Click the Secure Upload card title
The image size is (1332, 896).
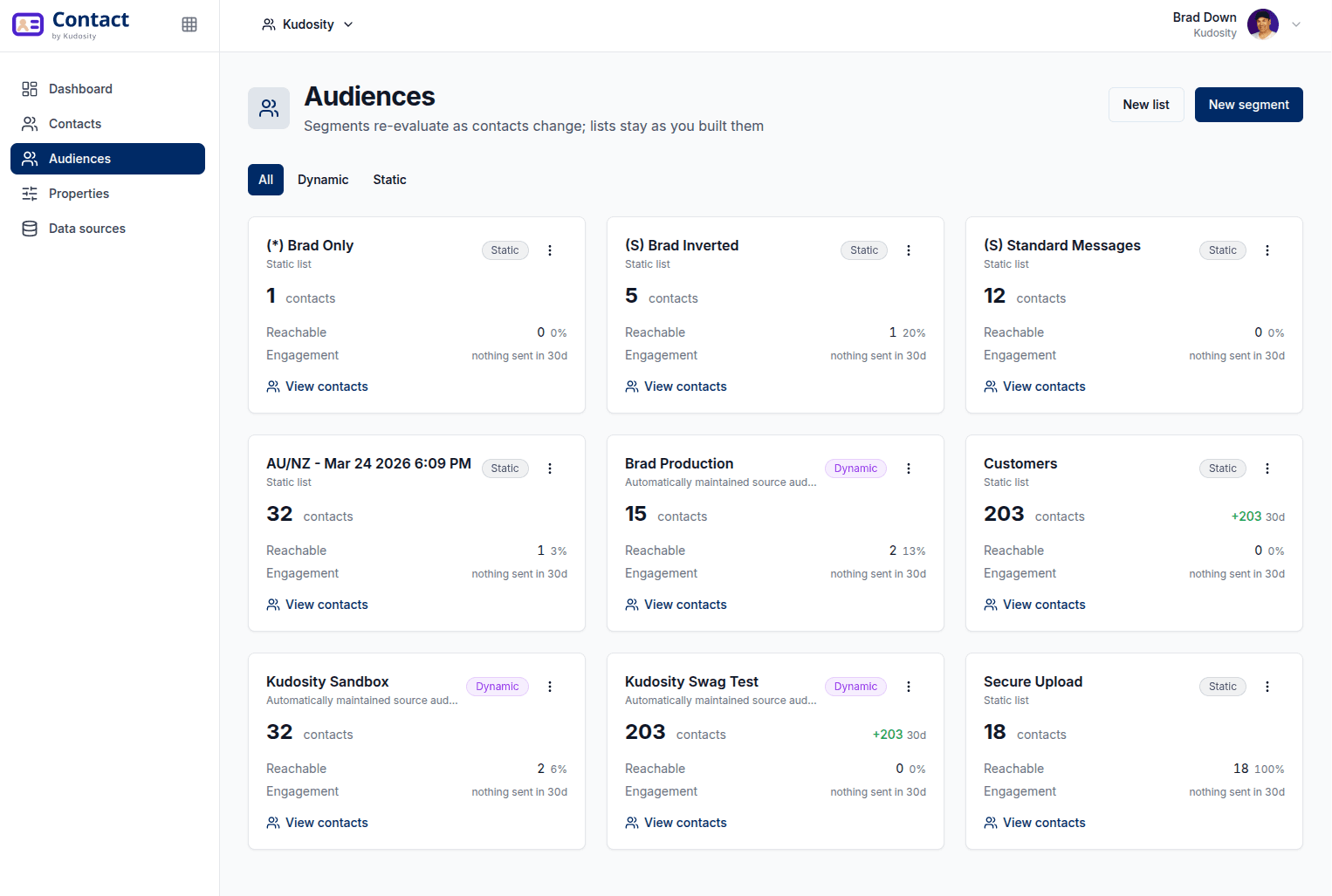coord(1033,681)
